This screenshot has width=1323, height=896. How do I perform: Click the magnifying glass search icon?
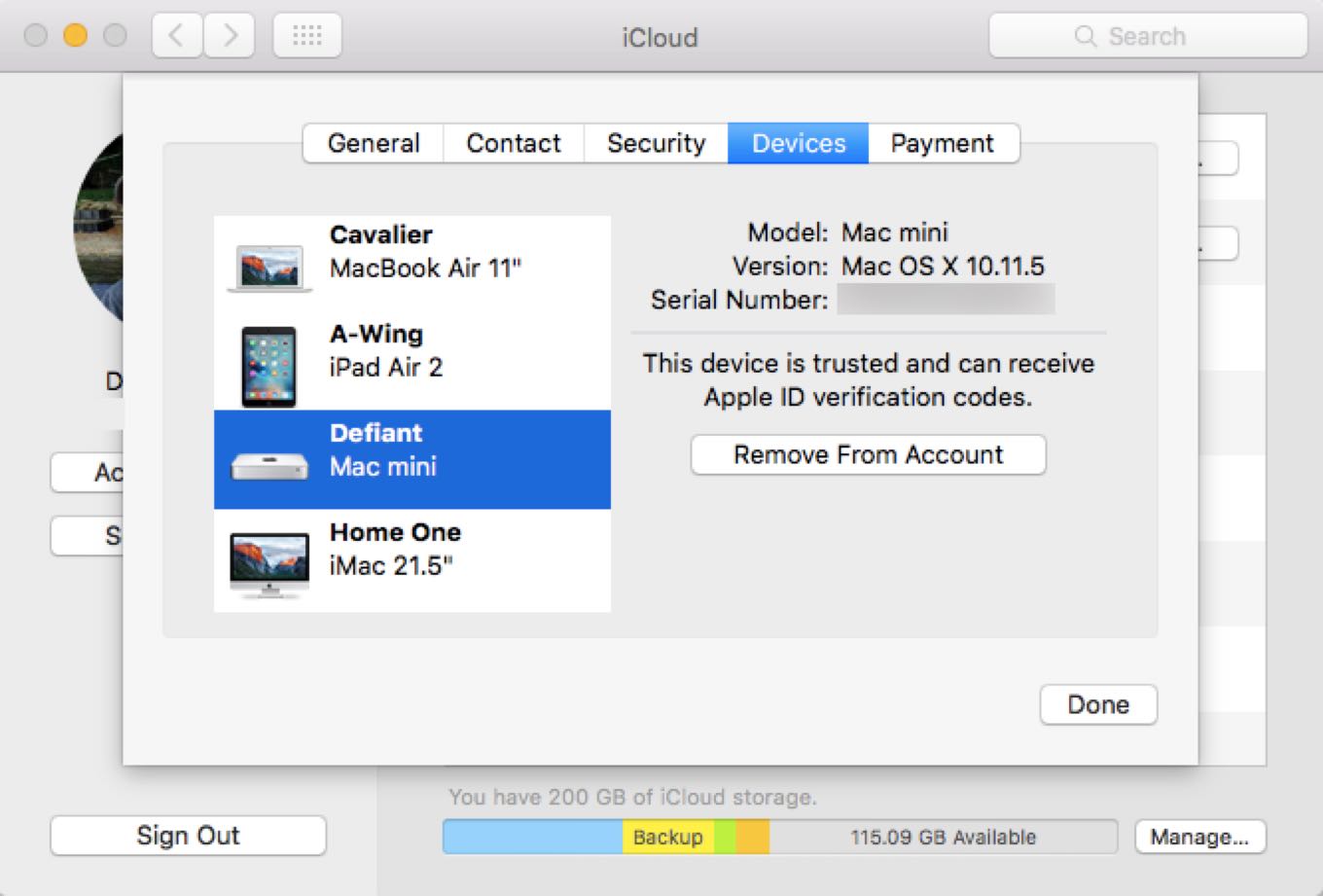click(x=1085, y=37)
